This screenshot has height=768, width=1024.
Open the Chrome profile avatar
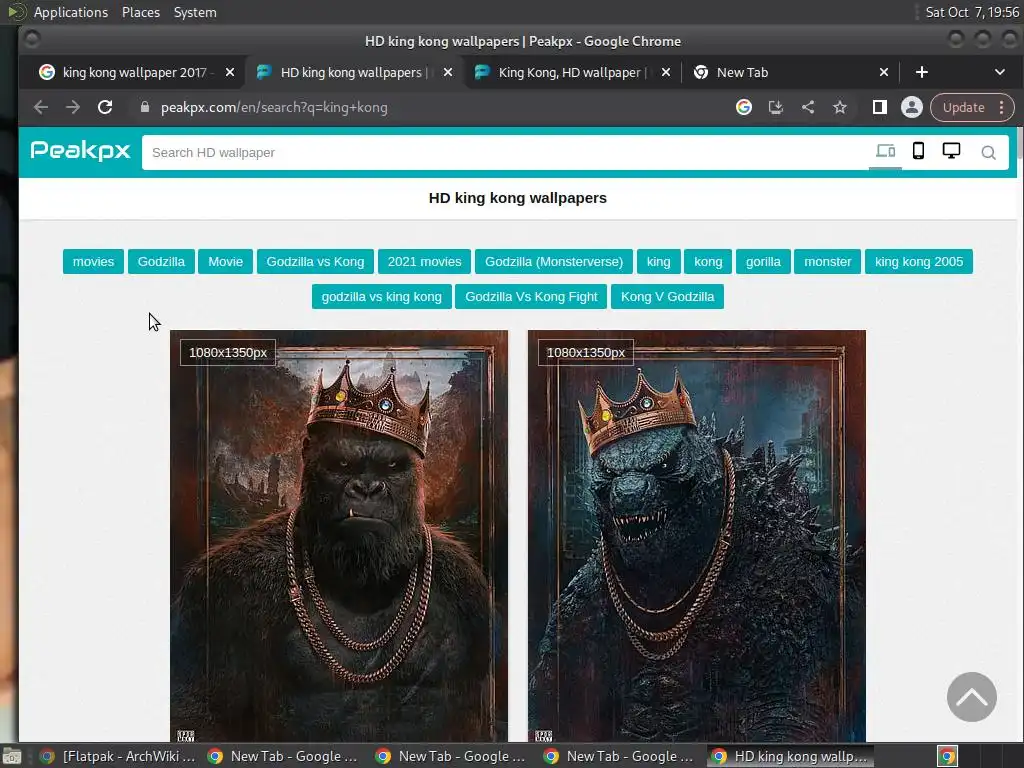click(x=912, y=107)
